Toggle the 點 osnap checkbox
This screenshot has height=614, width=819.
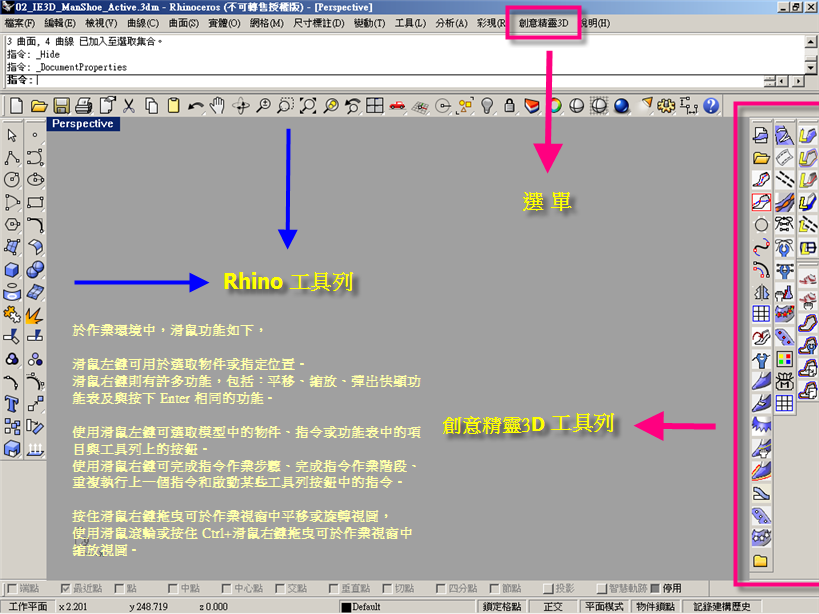[x=119, y=589]
